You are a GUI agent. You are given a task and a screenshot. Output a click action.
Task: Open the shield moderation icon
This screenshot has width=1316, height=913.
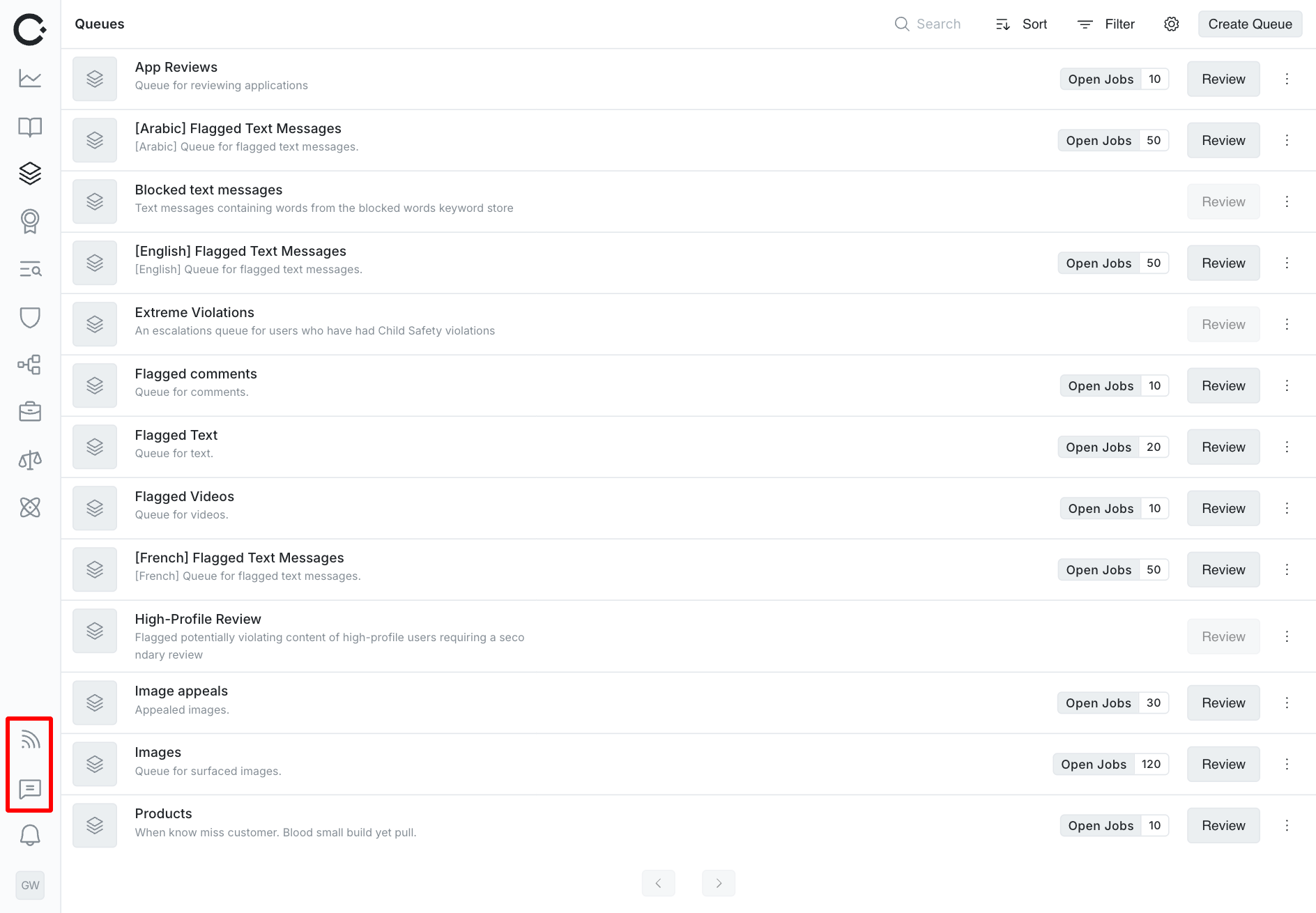[30, 318]
